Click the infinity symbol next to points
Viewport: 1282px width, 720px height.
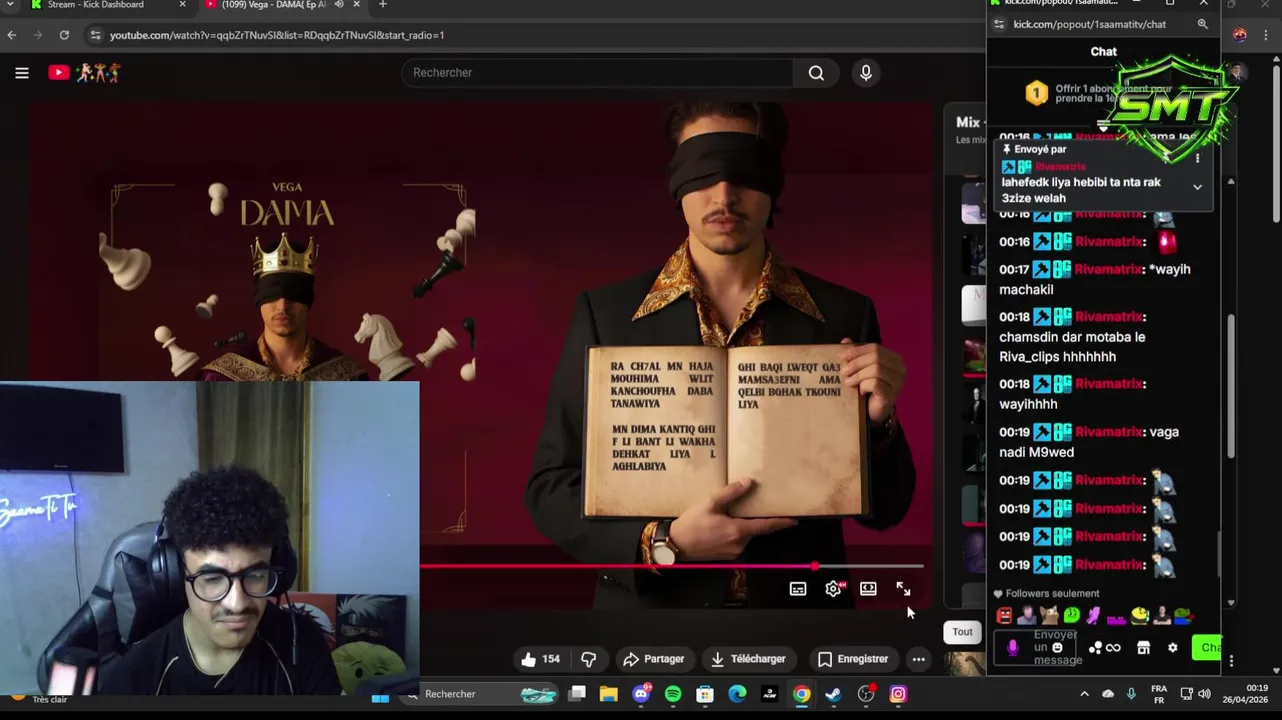[1113, 648]
